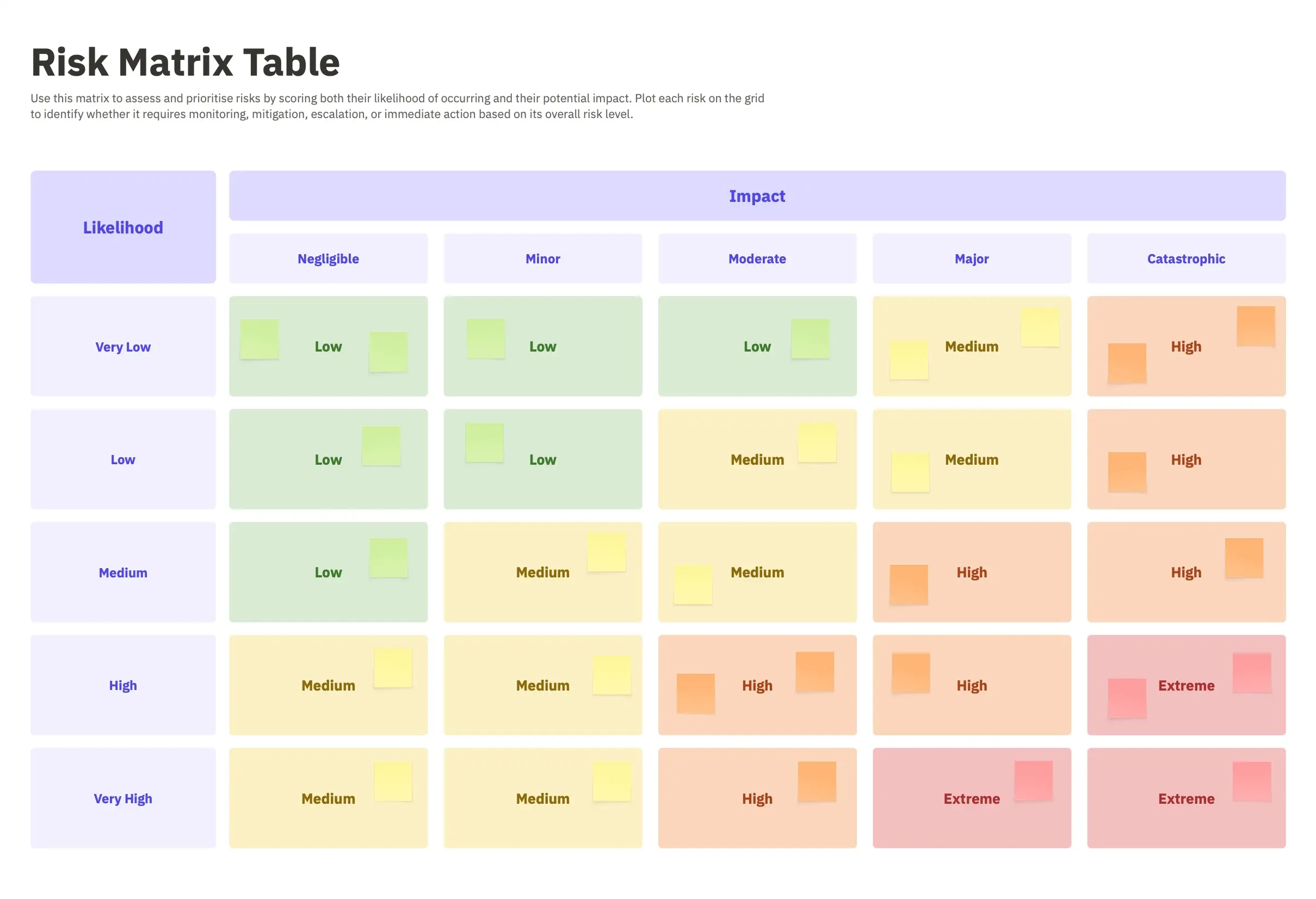The image size is (1316, 899).
Task: Select the Very Low likelihood row label
Action: pyautogui.click(x=123, y=346)
